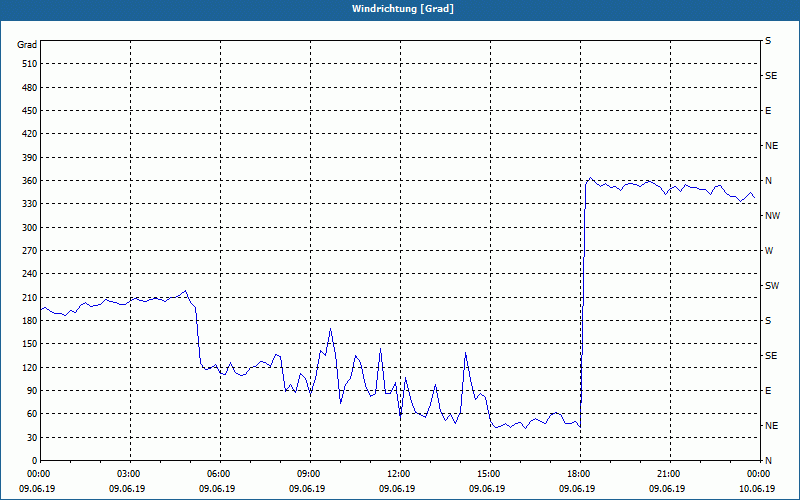
Task: Click the "Grad" unit label on the y-axis
Action: 27,45
